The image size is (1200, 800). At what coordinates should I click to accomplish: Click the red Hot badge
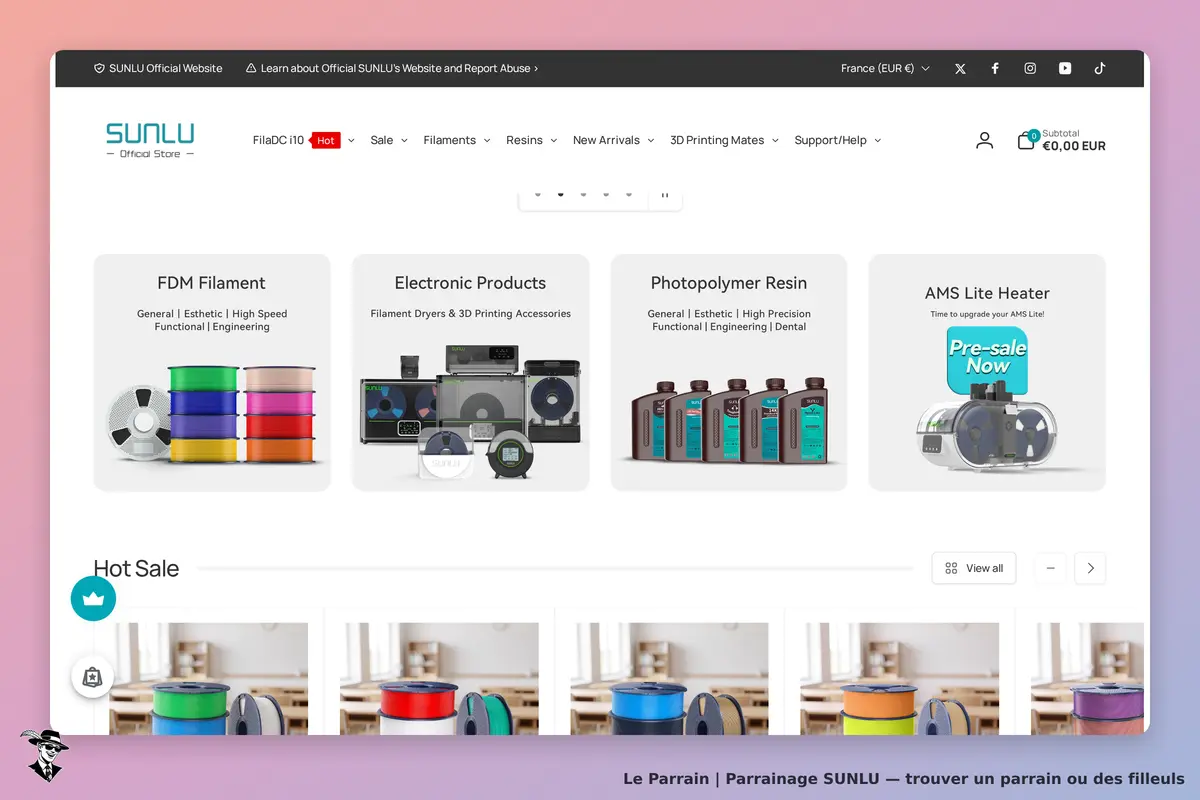tap(326, 141)
